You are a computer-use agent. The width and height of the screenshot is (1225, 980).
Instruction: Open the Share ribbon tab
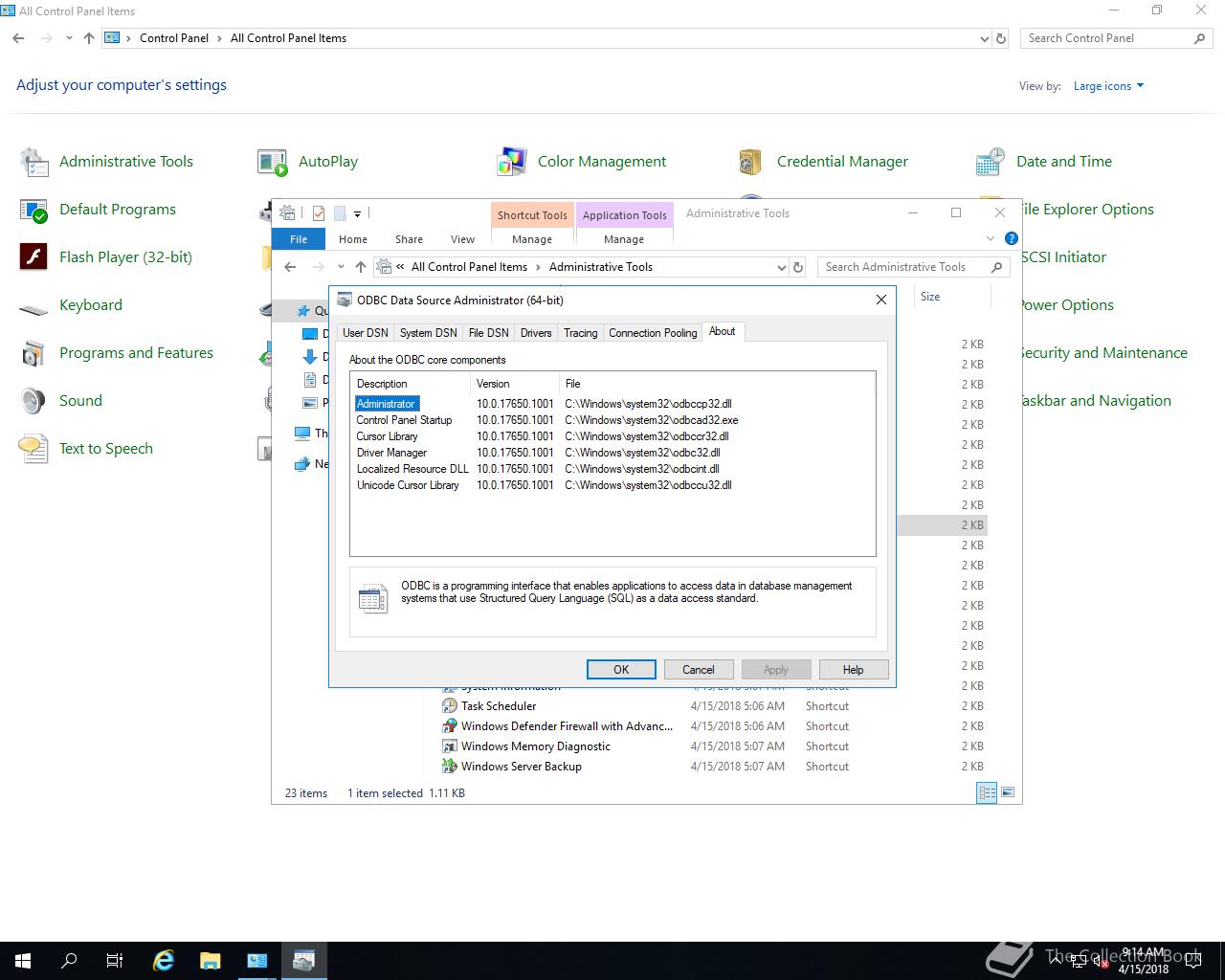[x=409, y=239]
